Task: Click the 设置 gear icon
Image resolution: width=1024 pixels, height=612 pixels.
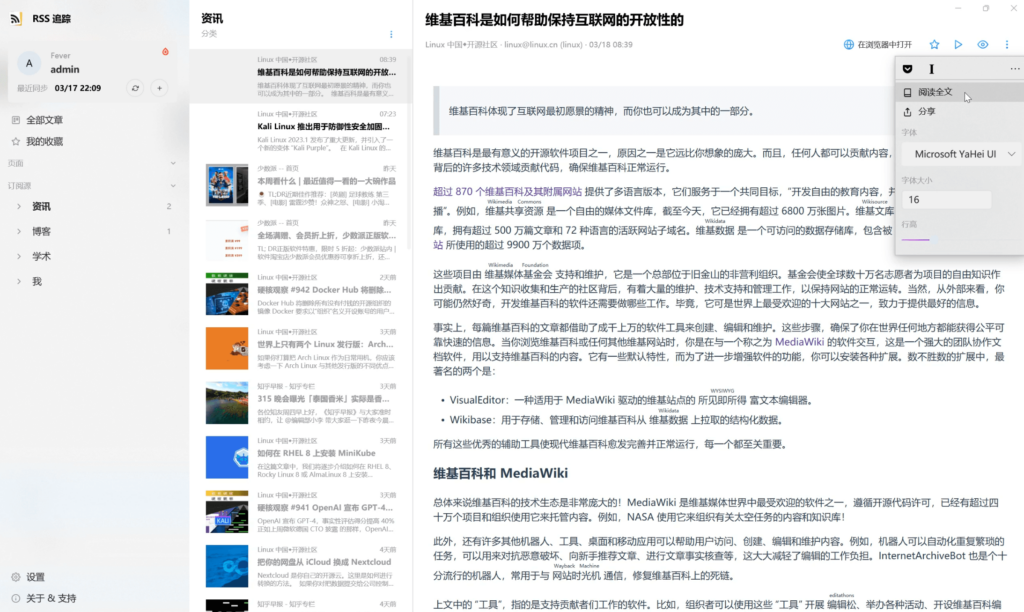Action: [x=16, y=577]
